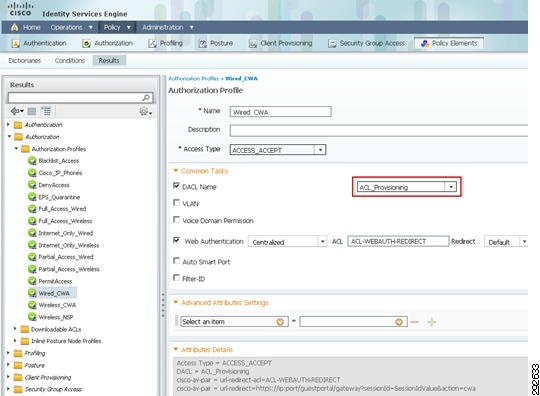Viewport: 540px width, 396px height.
Task: Click the Authorization Profiles folder icon
Action: tap(25, 149)
